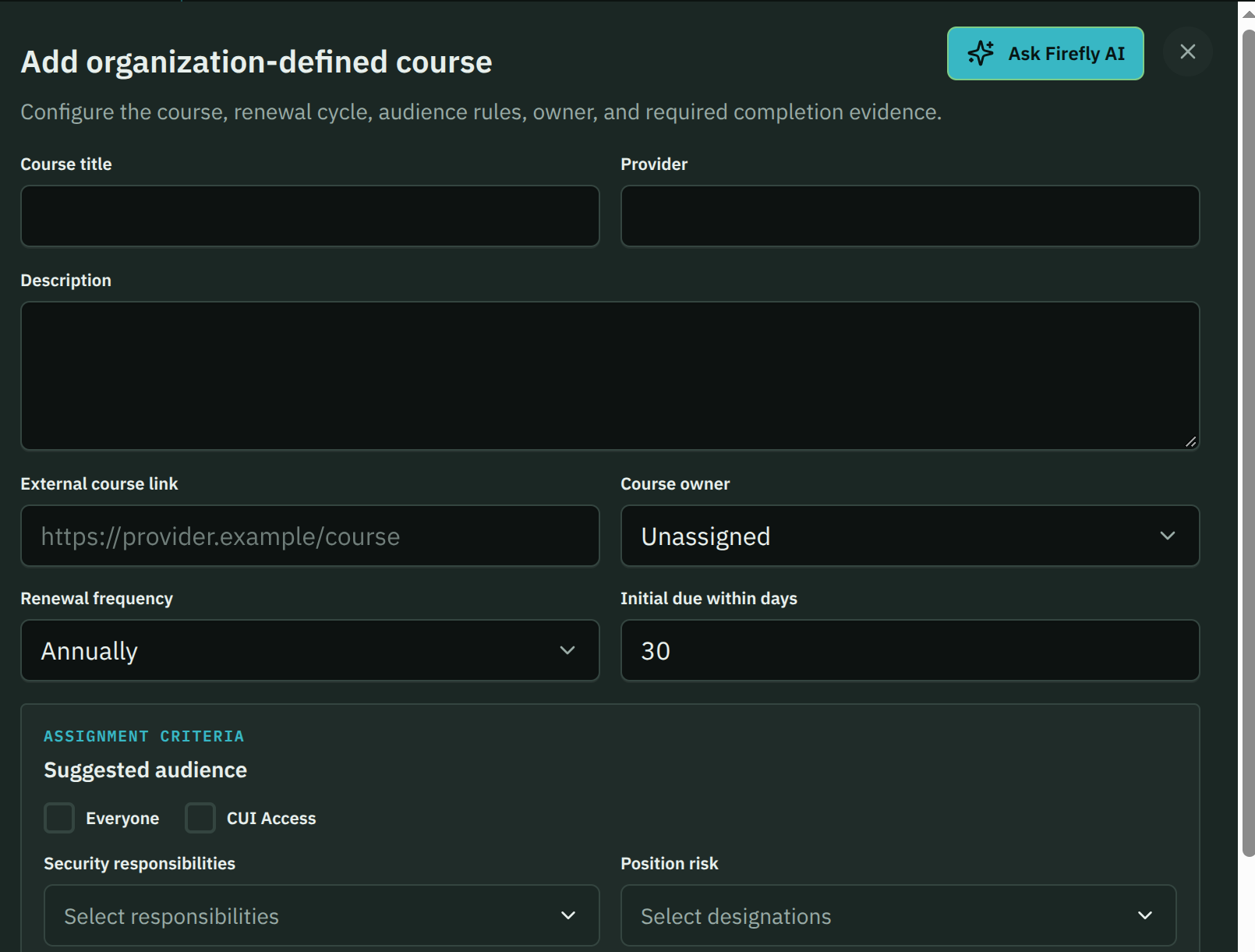Image resolution: width=1255 pixels, height=952 pixels.
Task: Click inside the Description text area
Action: click(610, 376)
